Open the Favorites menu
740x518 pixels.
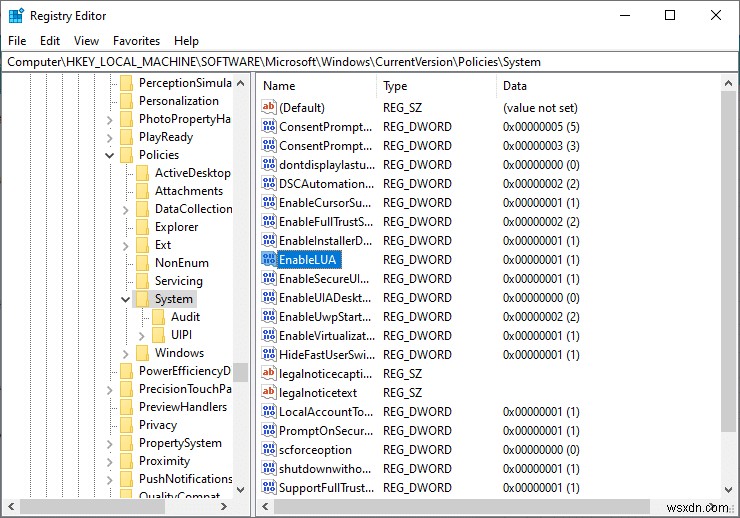pyautogui.click(x=136, y=41)
